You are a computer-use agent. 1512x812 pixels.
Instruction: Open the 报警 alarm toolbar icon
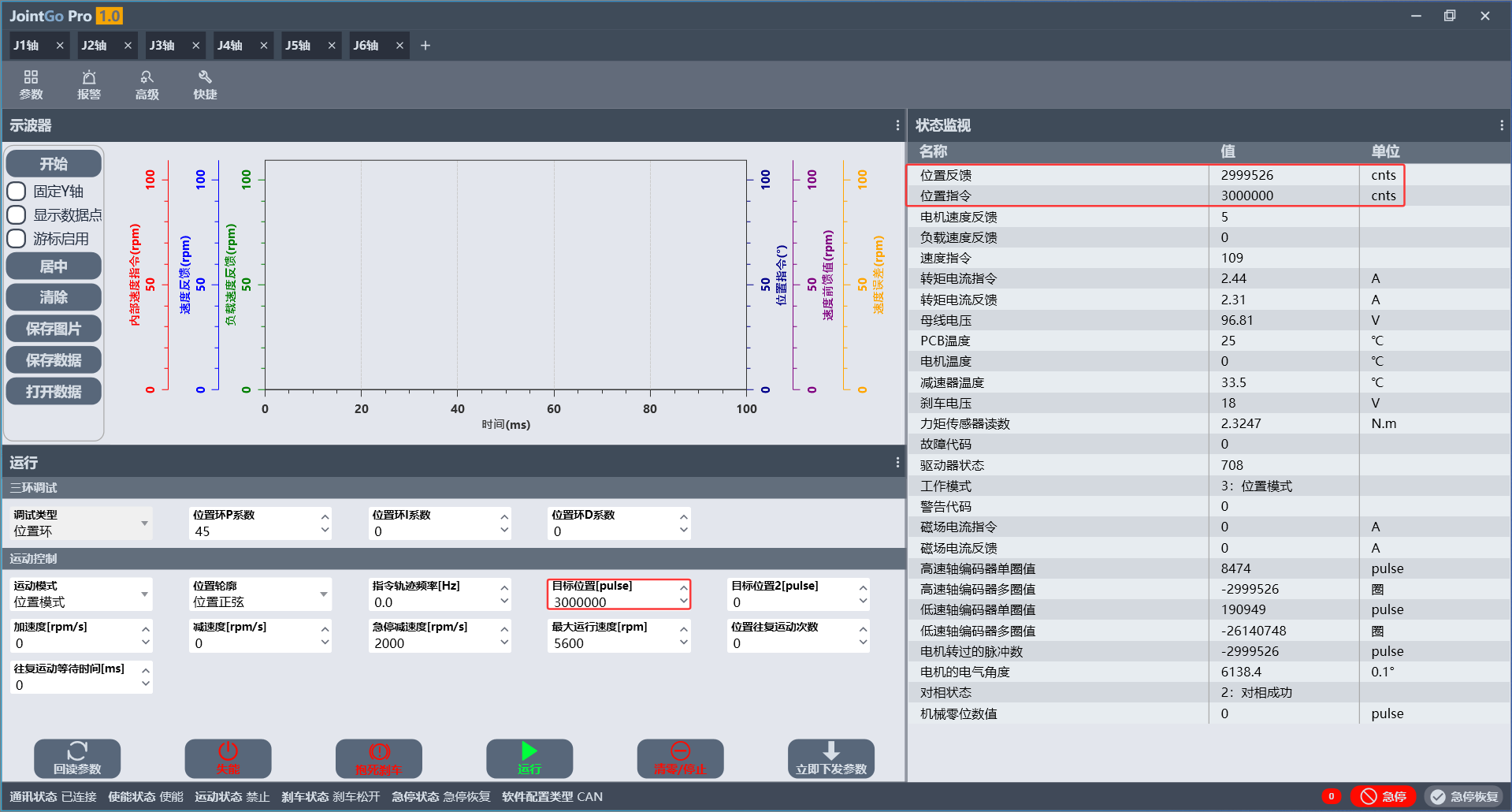tap(89, 84)
